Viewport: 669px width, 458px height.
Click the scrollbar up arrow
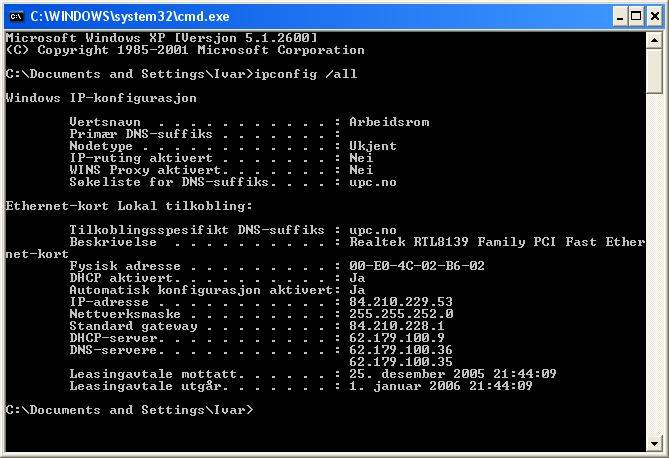click(x=654, y=41)
